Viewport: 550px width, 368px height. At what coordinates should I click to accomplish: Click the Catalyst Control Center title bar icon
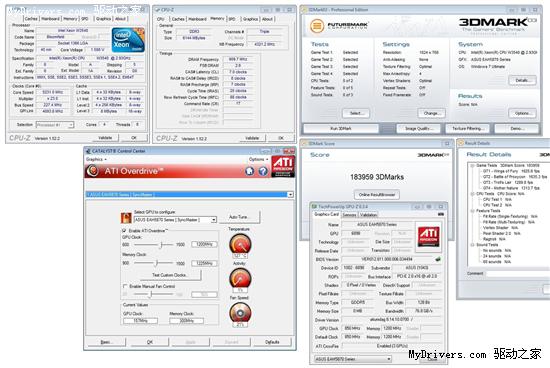coord(88,151)
